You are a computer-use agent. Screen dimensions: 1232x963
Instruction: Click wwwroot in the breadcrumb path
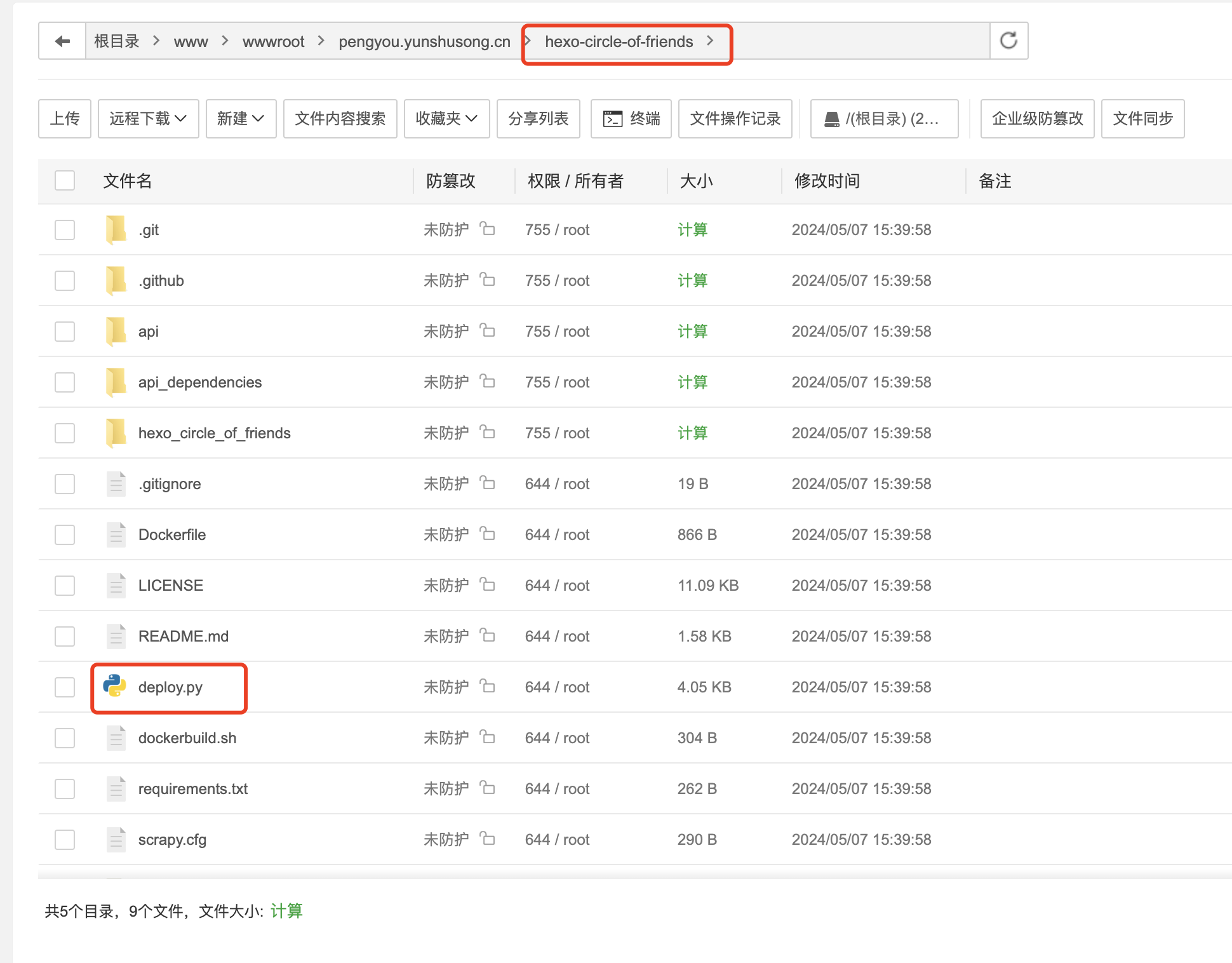pos(273,42)
